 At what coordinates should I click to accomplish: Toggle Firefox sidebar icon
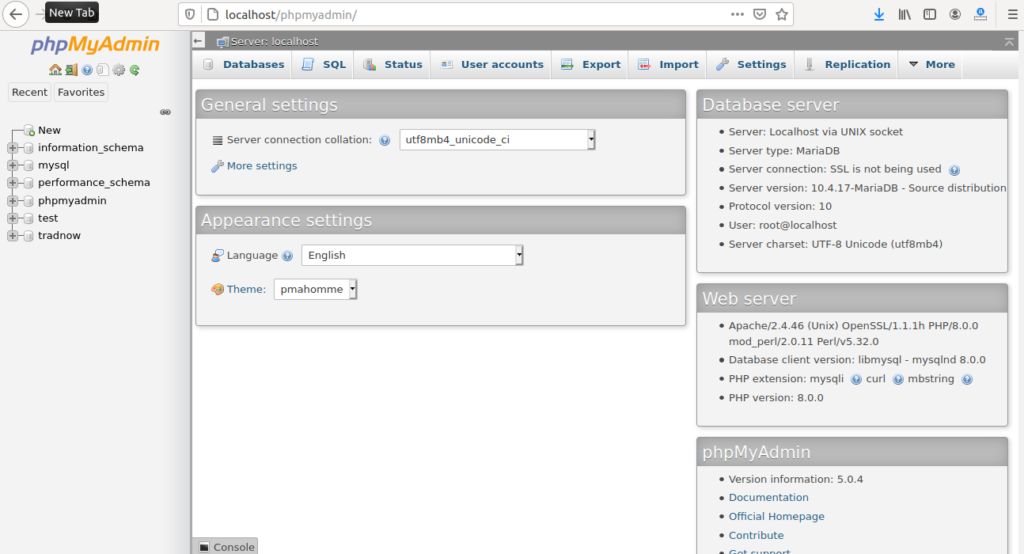[x=929, y=14]
